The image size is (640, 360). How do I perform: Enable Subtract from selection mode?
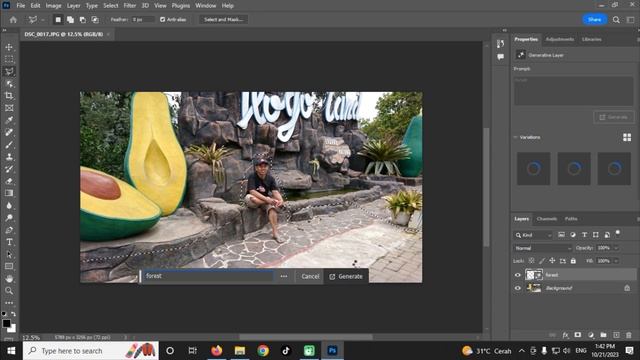(x=82, y=20)
